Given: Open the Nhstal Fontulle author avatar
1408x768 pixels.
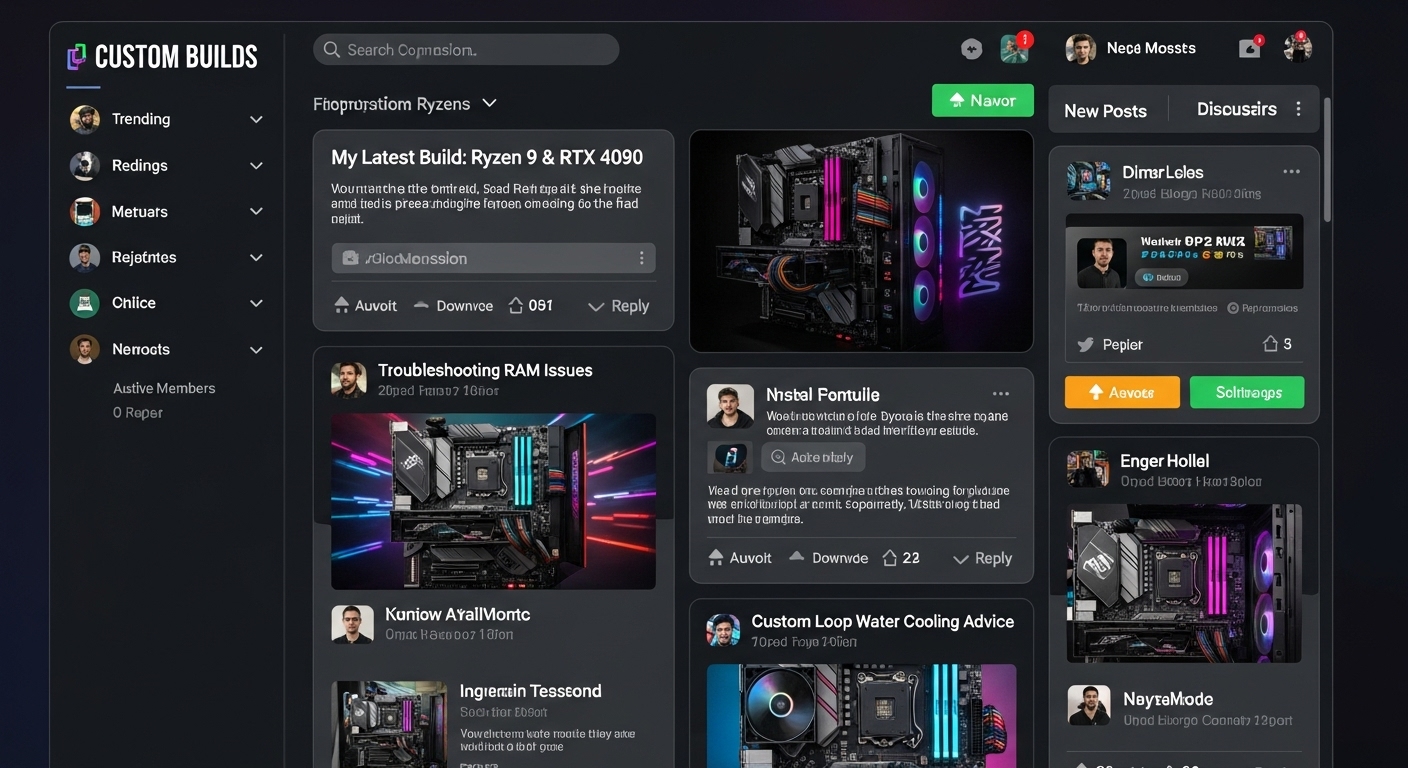Looking at the screenshot, I should tap(730, 406).
